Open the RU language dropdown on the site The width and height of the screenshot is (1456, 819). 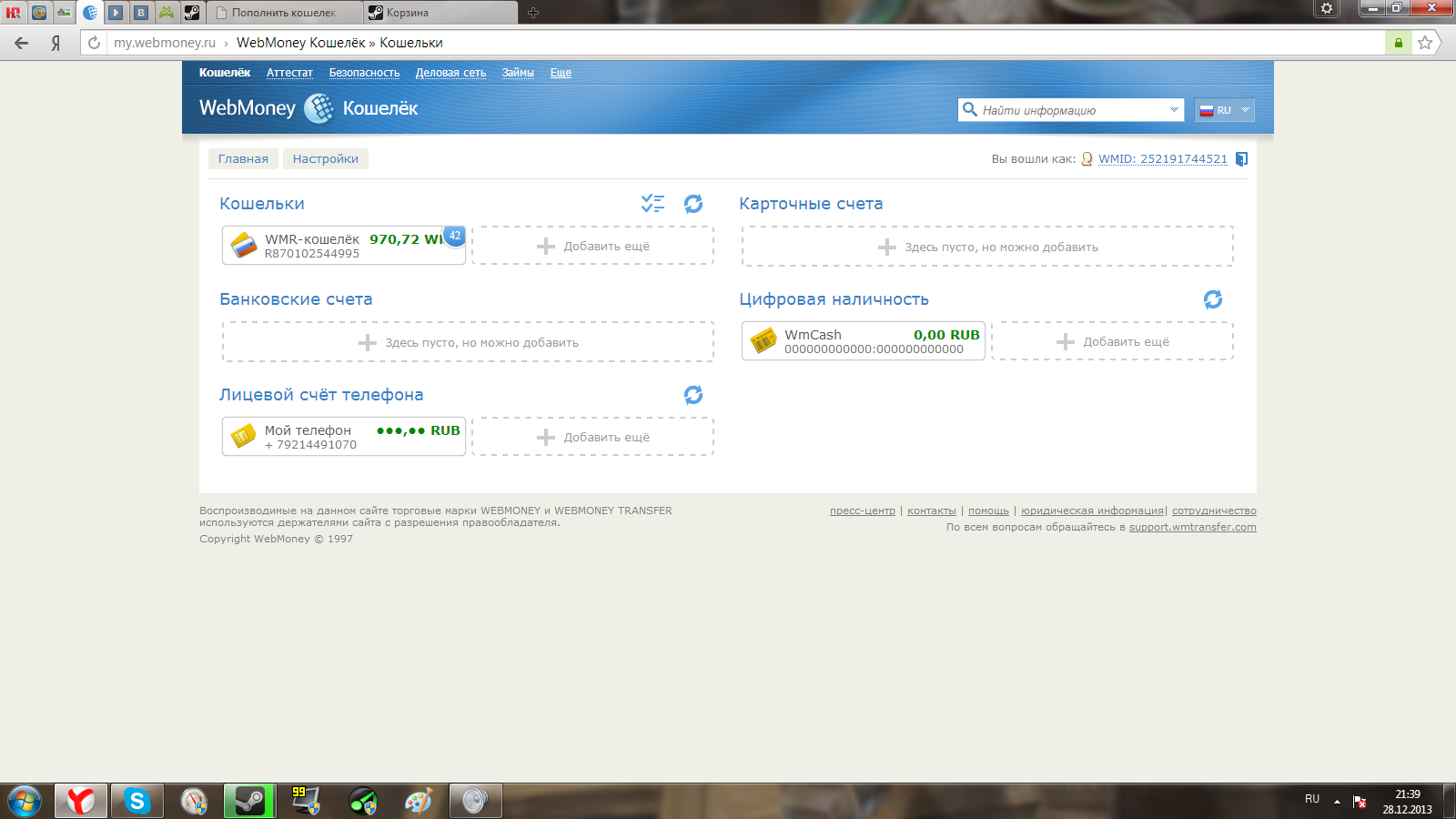[x=1225, y=110]
